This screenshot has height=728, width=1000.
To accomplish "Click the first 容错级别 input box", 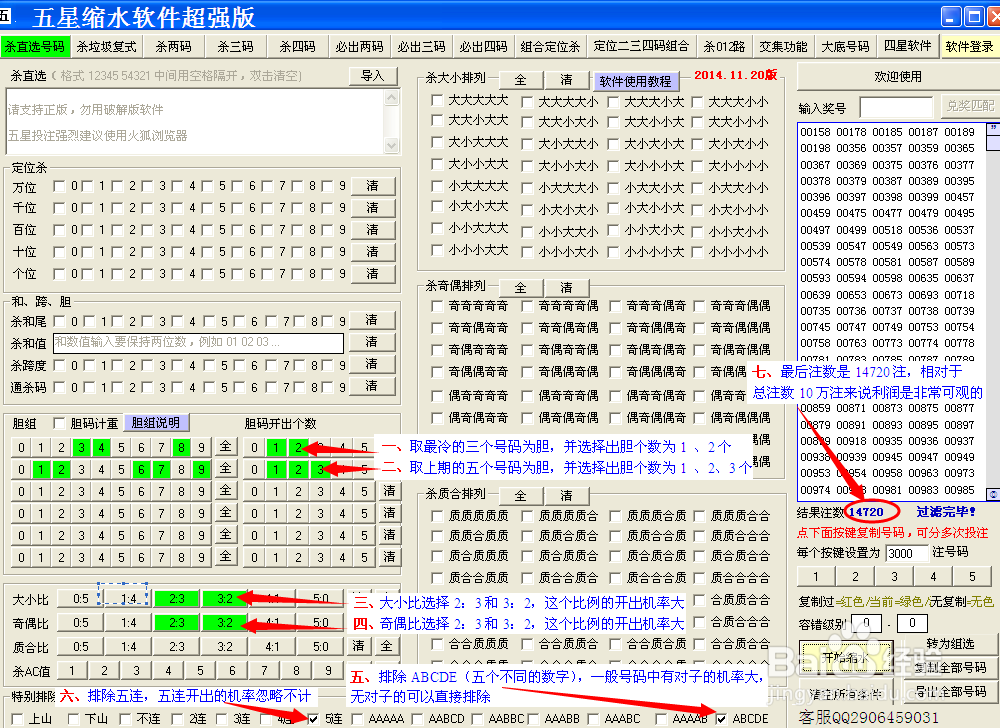I will (865, 623).
